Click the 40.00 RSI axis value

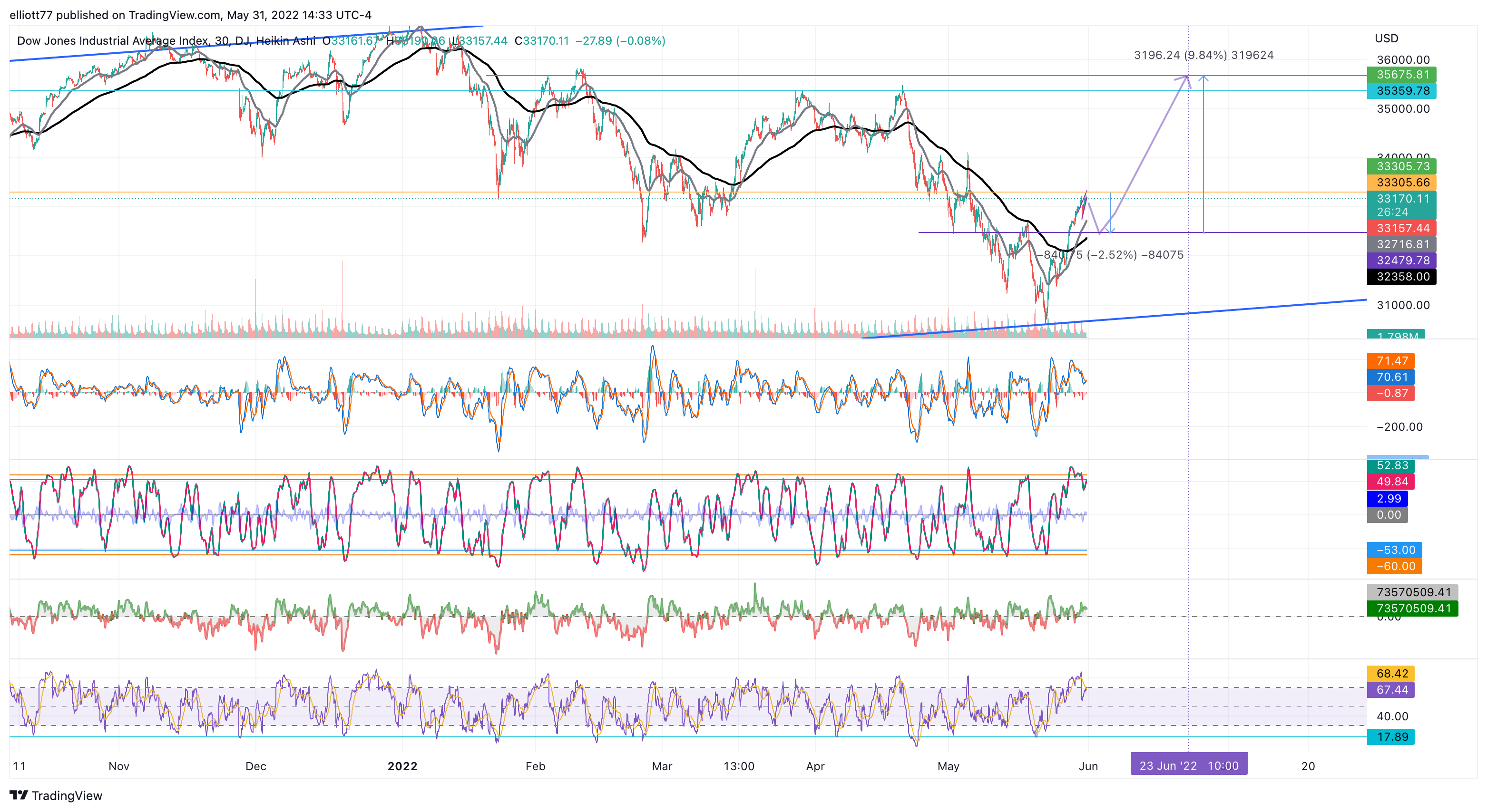coord(1392,717)
